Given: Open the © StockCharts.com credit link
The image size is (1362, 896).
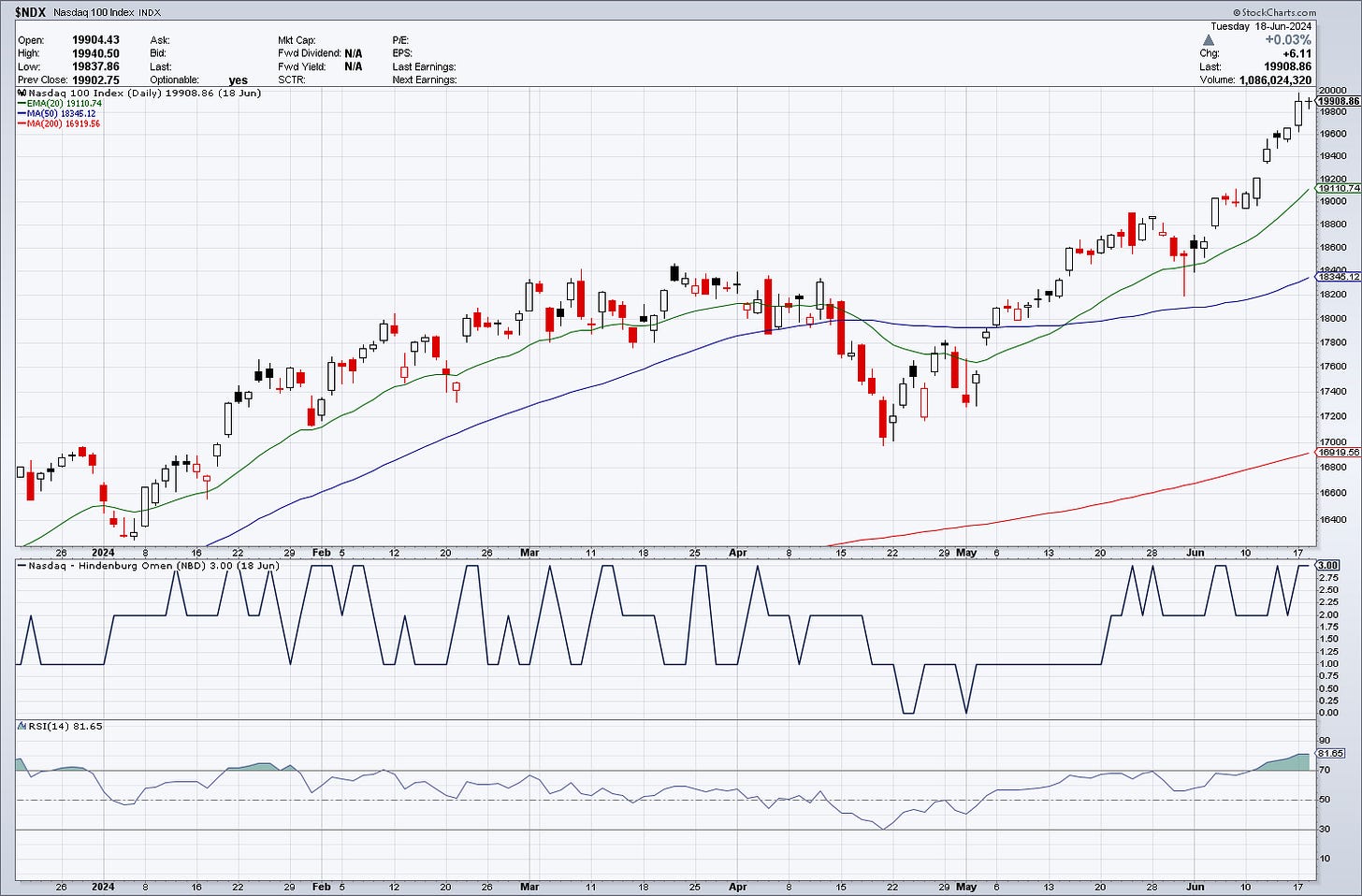Looking at the screenshot, I should click(1273, 13).
